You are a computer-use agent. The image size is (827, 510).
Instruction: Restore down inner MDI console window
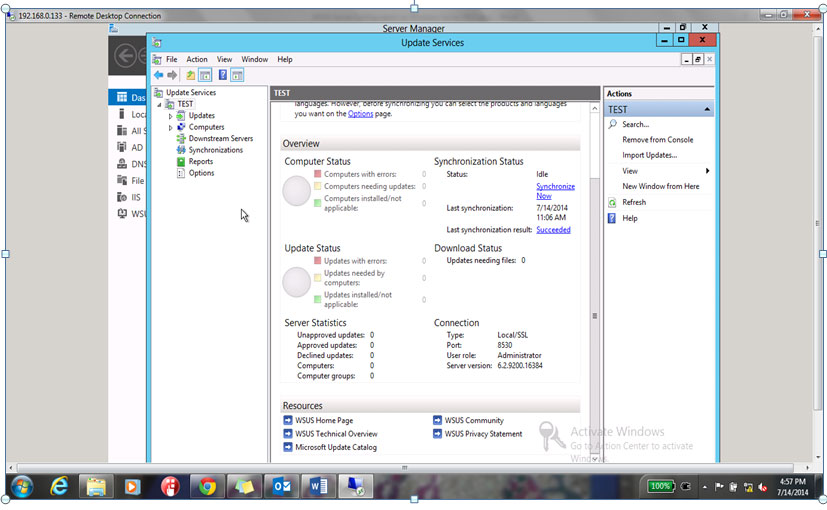(x=698, y=60)
